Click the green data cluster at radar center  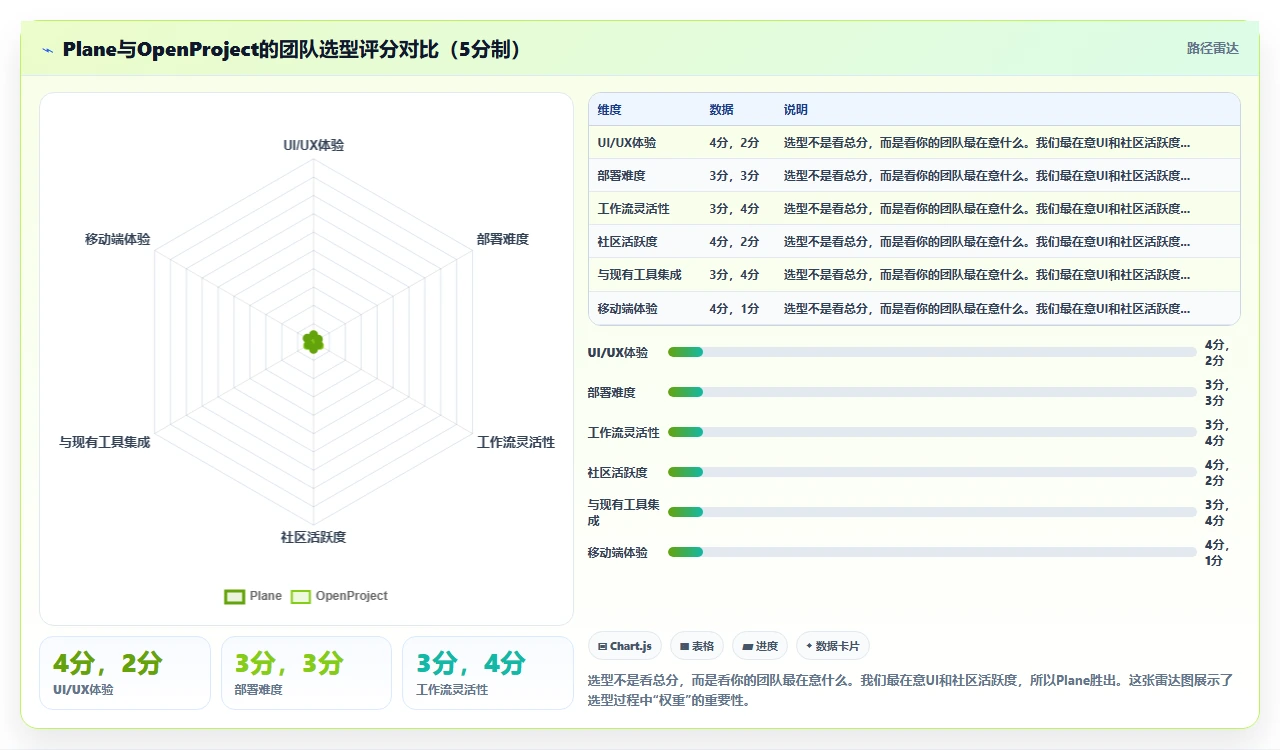tap(313, 342)
